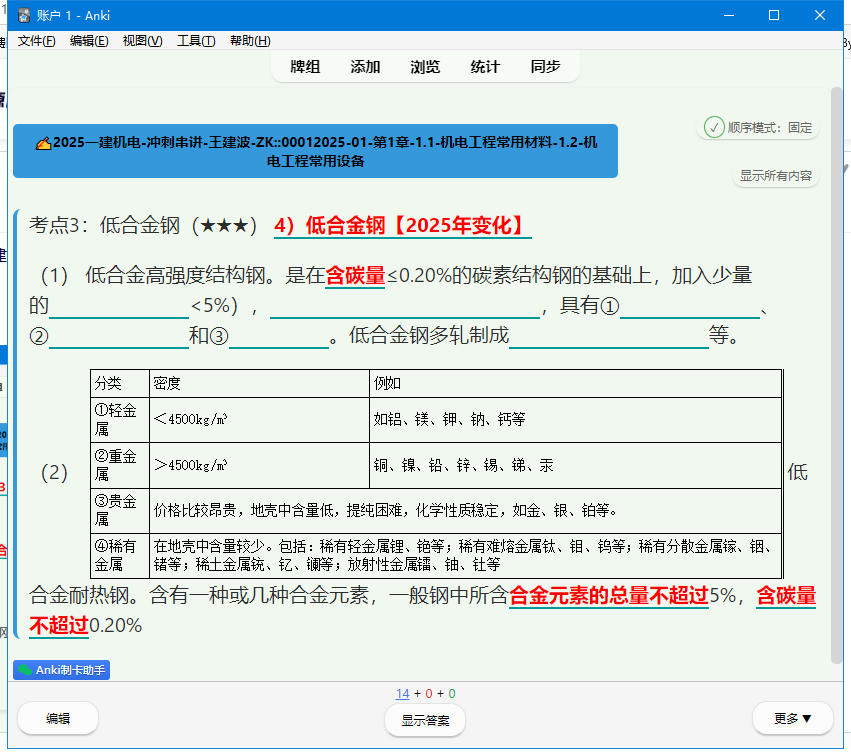Click 同步 to sync the collection

tap(545, 67)
